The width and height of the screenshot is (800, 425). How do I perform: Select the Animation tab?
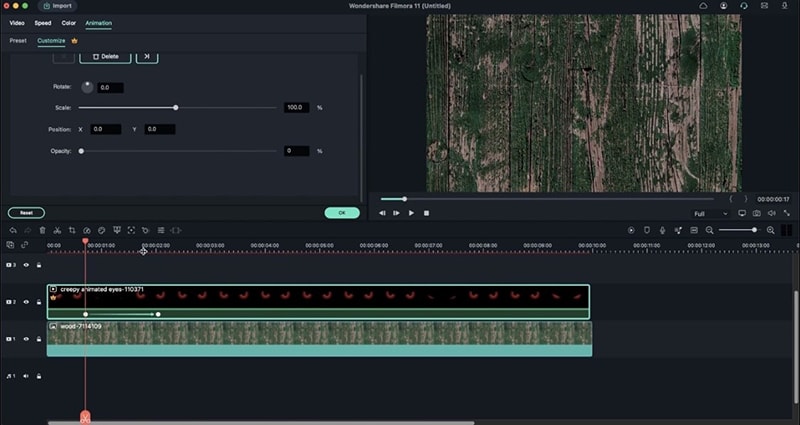point(98,23)
